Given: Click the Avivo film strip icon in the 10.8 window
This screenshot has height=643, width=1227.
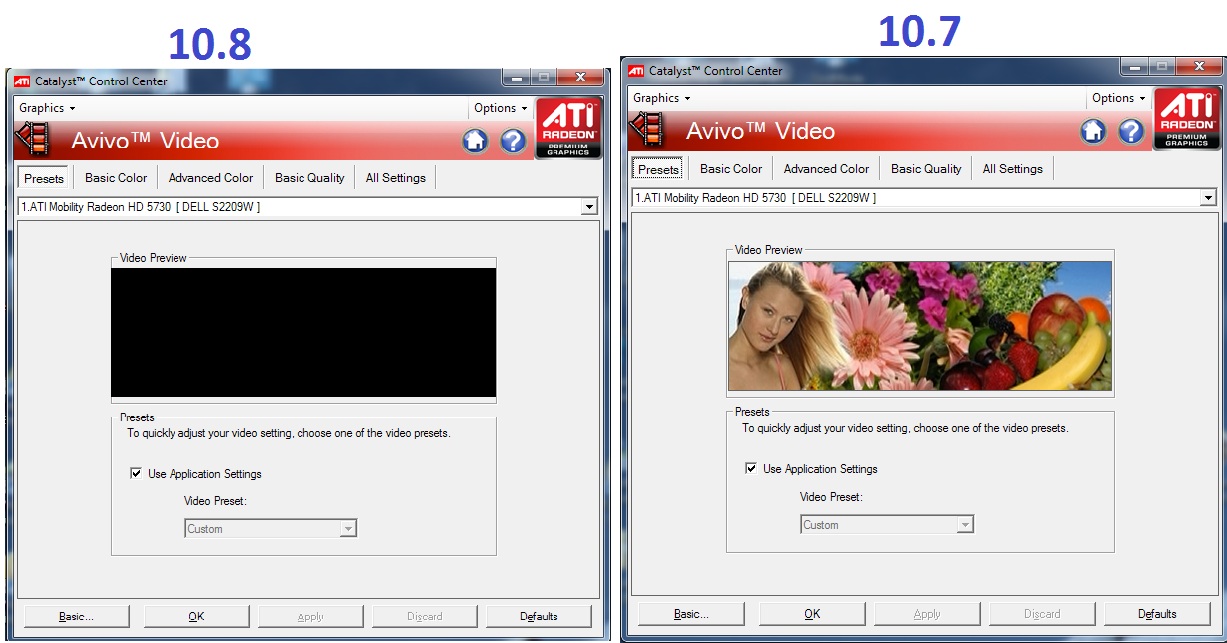Looking at the screenshot, I should (x=33, y=140).
